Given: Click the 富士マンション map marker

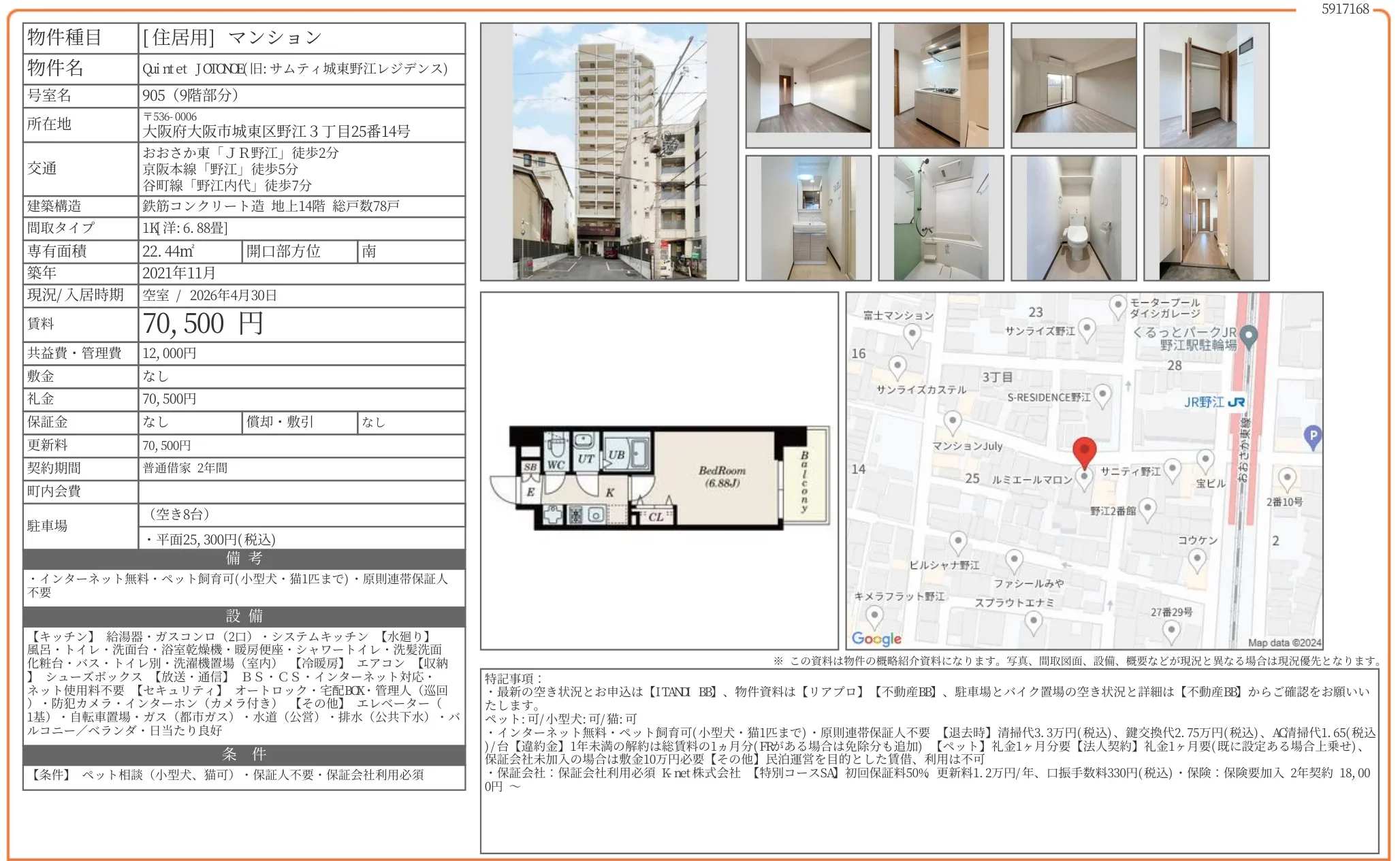Looking at the screenshot, I should click(x=912, y=334).
